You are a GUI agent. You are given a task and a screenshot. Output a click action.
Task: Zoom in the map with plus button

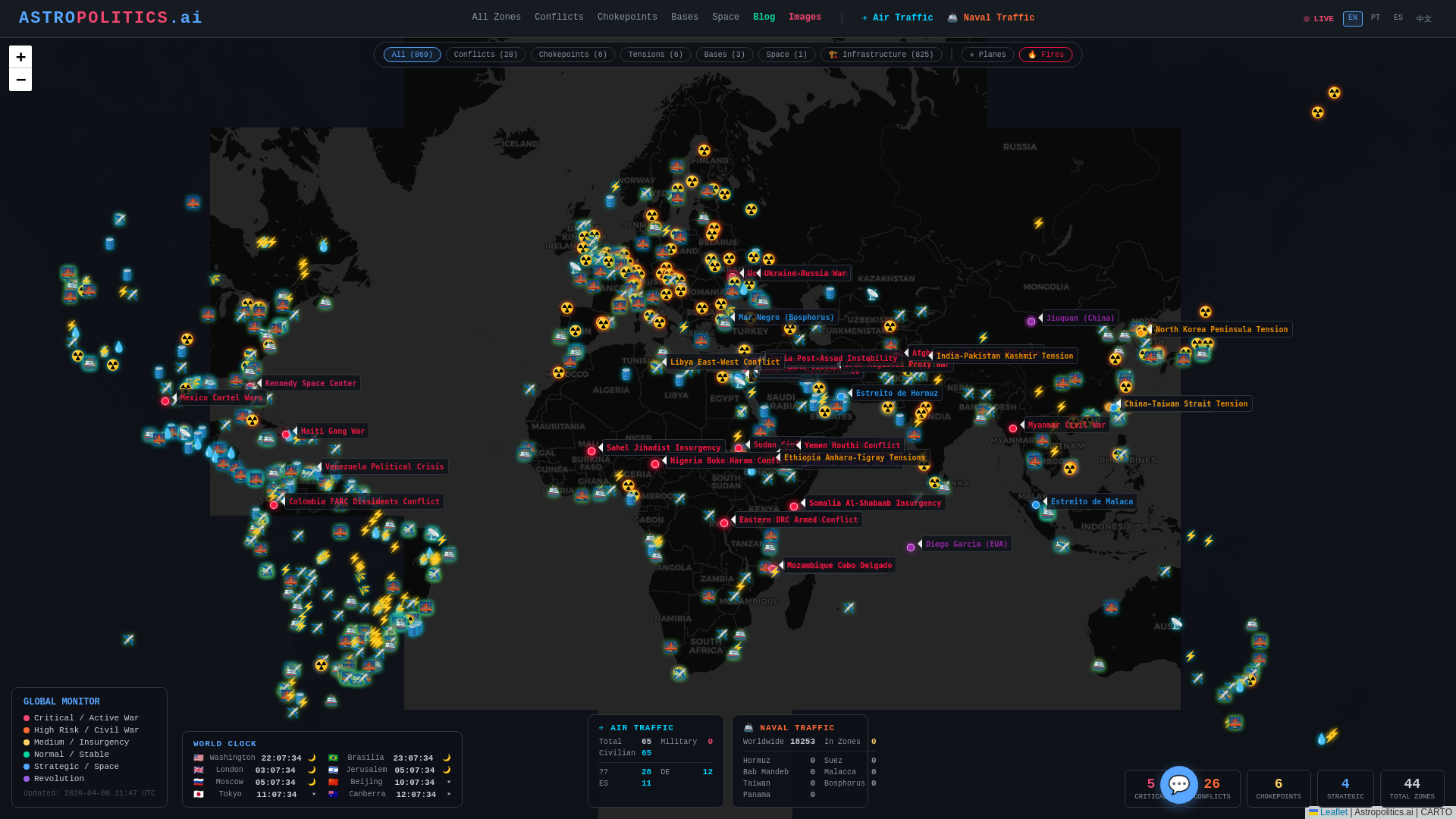coord(20,57)
